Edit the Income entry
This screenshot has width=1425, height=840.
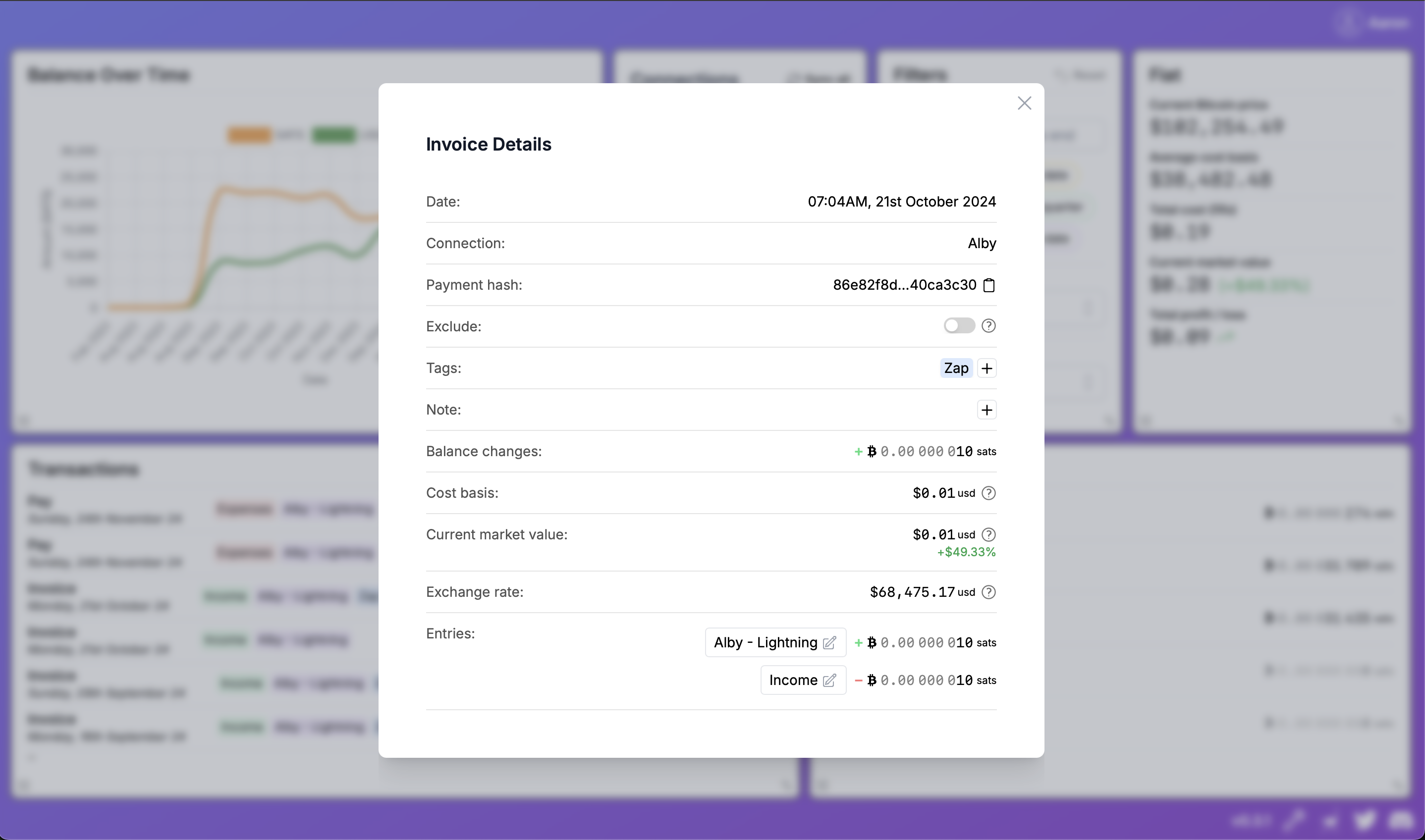click(x=830, y=680)
